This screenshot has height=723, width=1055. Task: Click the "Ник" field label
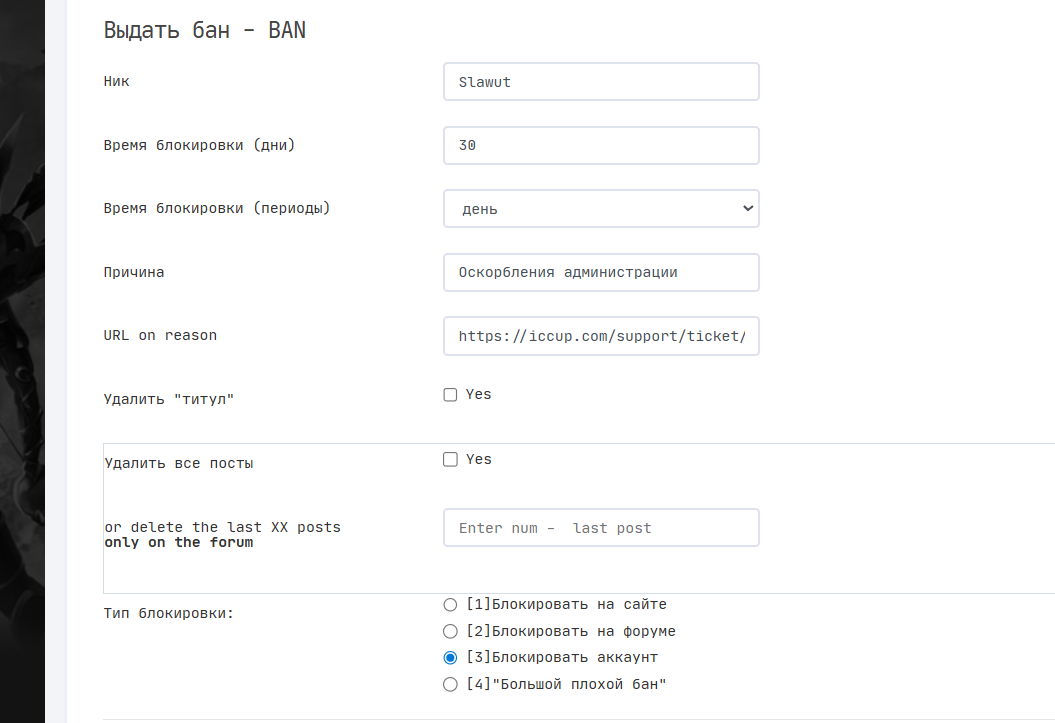point(117,81)
